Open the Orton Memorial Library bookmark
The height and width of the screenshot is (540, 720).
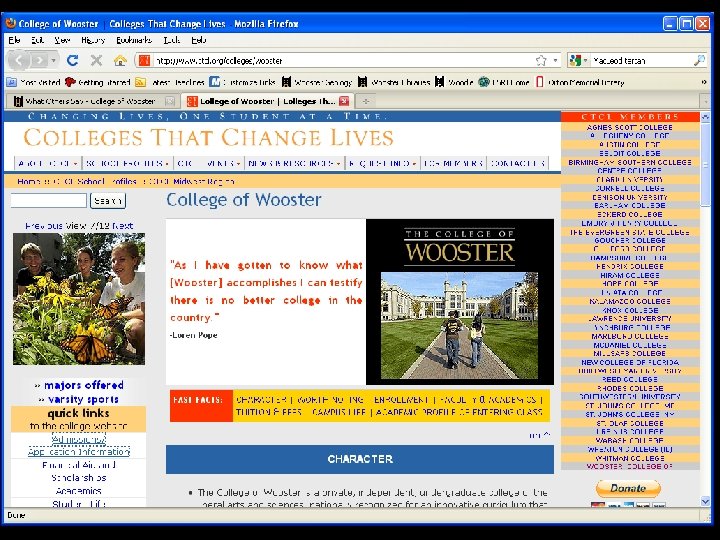pyautogui.click(x=580, y=82)
